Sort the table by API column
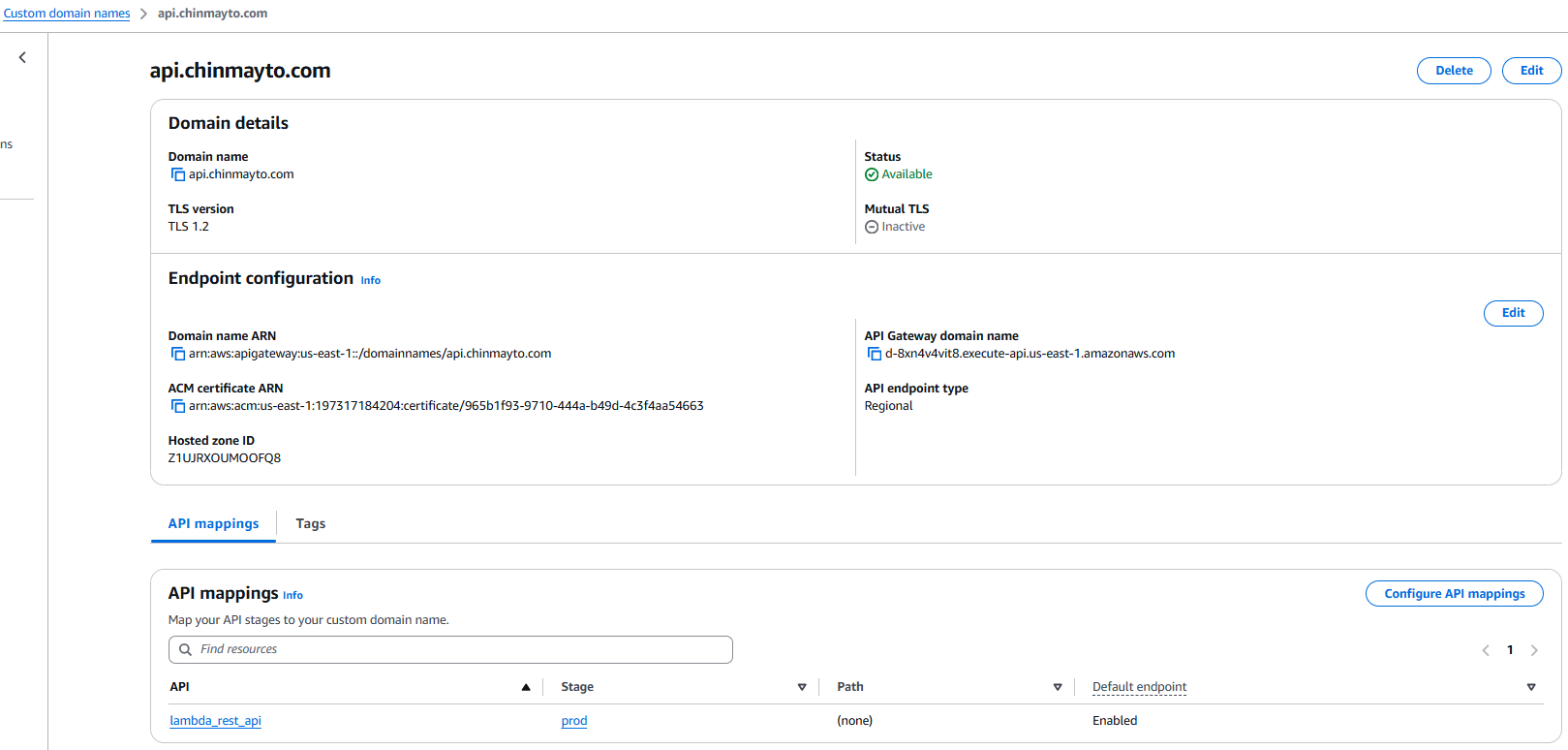The image size is (1568, 750). tap(526, 687)
